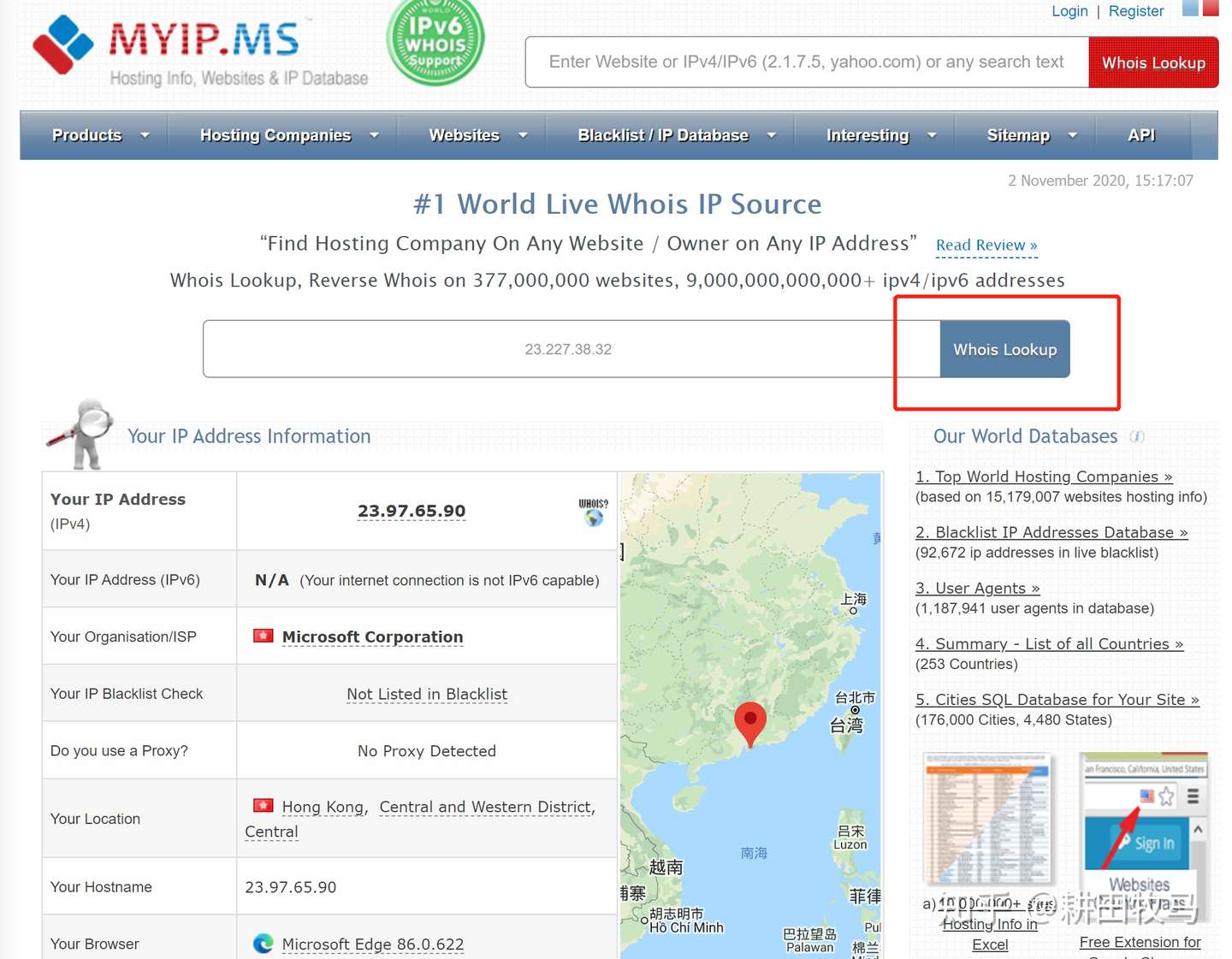Click Not Listed in Blacklist link
The width and height of the screenshot is (1232, 959).
click(427, 694)
